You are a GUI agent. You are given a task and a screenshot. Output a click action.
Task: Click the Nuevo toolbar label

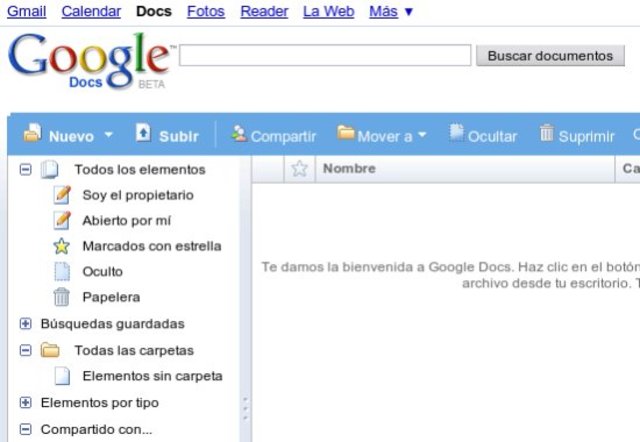pos(71,136)
